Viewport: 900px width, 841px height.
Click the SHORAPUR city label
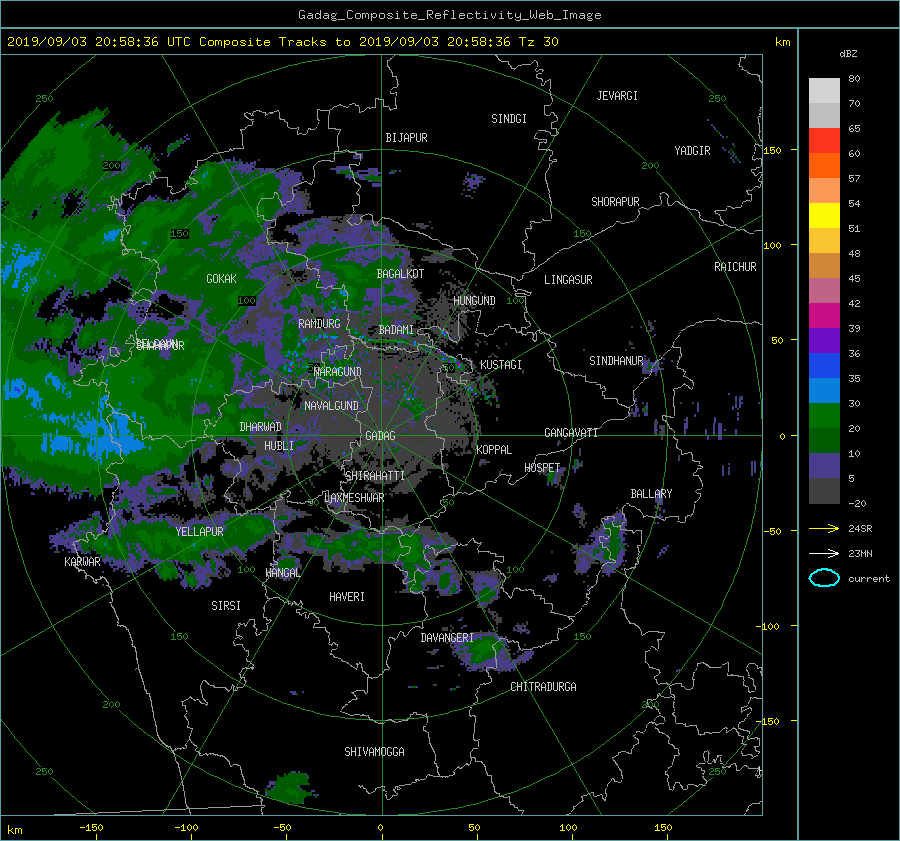point(615,202)
